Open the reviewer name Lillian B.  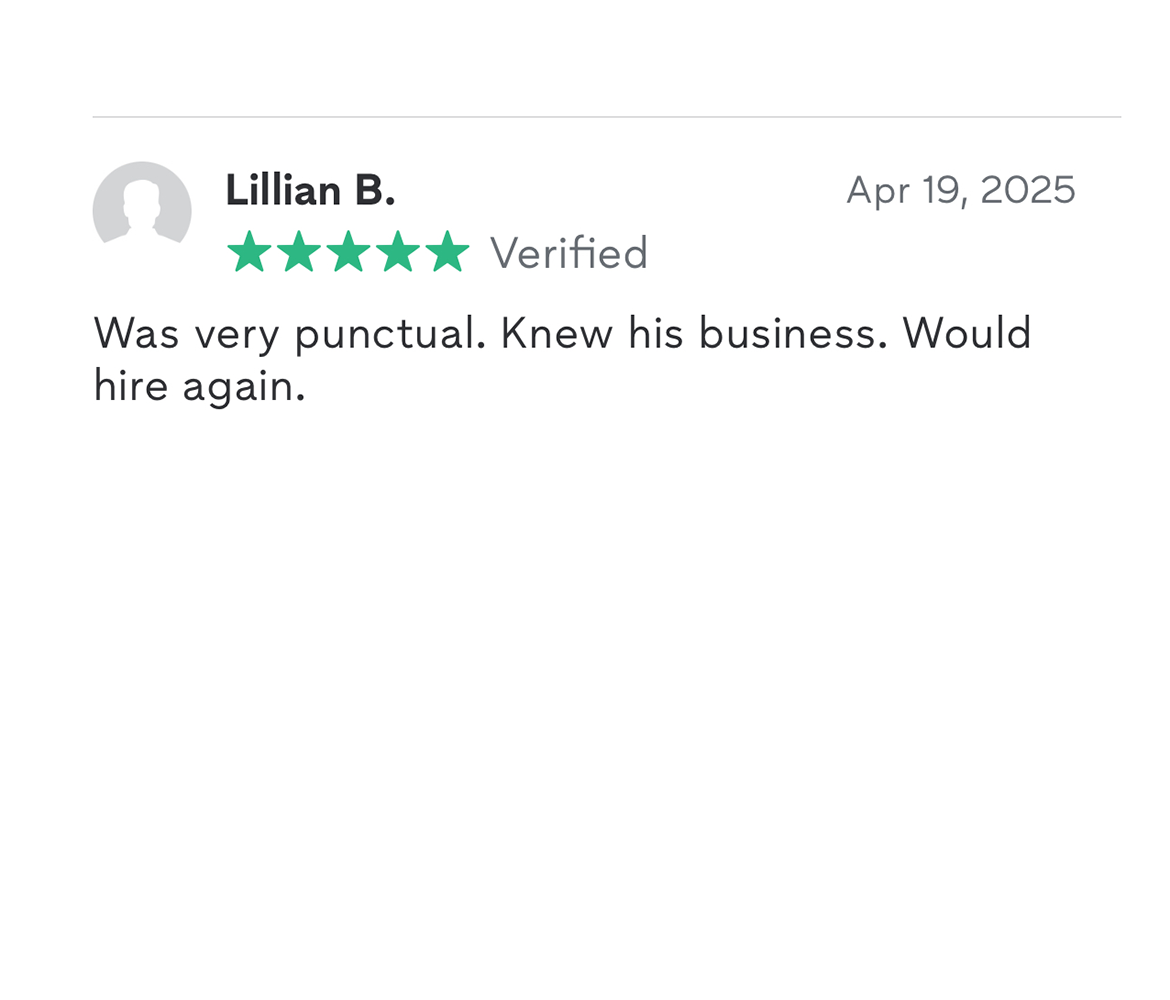point(310,190)
